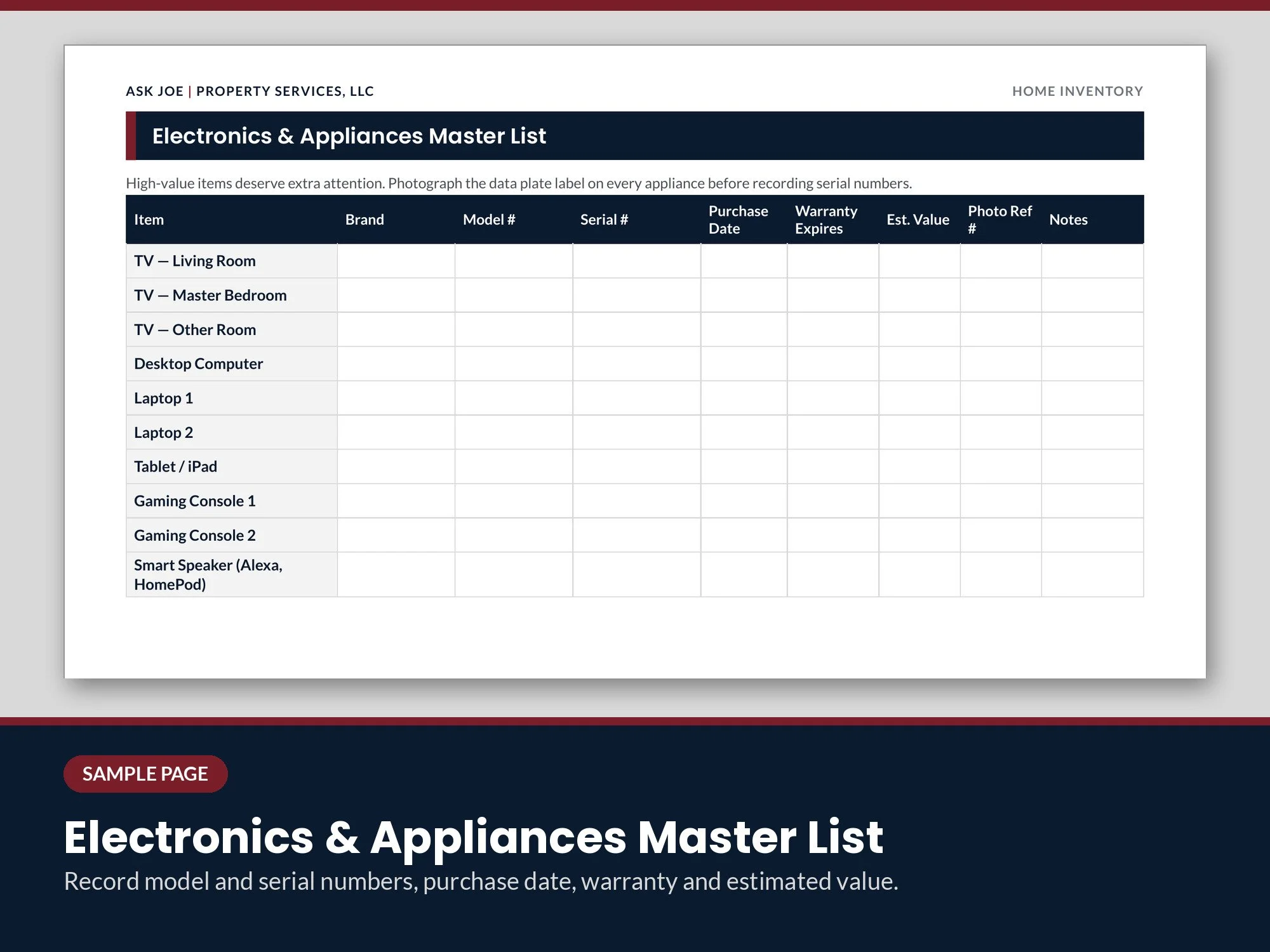Click the 'Notes' column header
The width and height of the screenshot is (1270, 952).
pos(1093,220)
